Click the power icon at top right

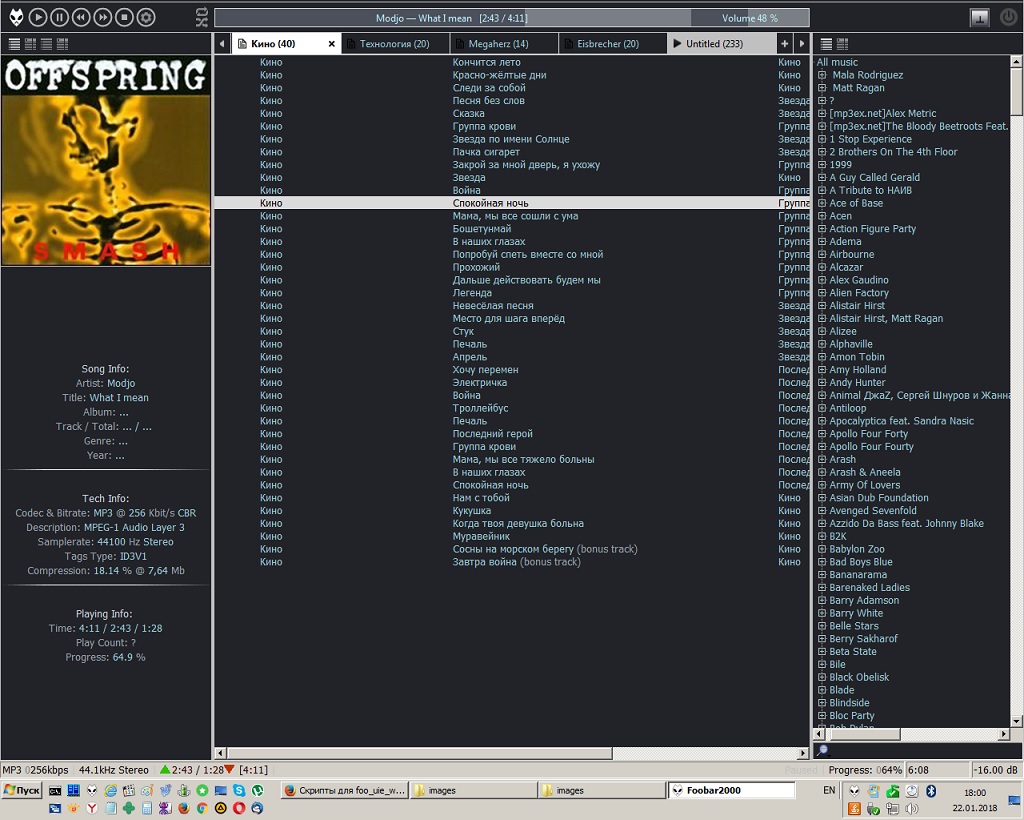[x=1007, y=17]
